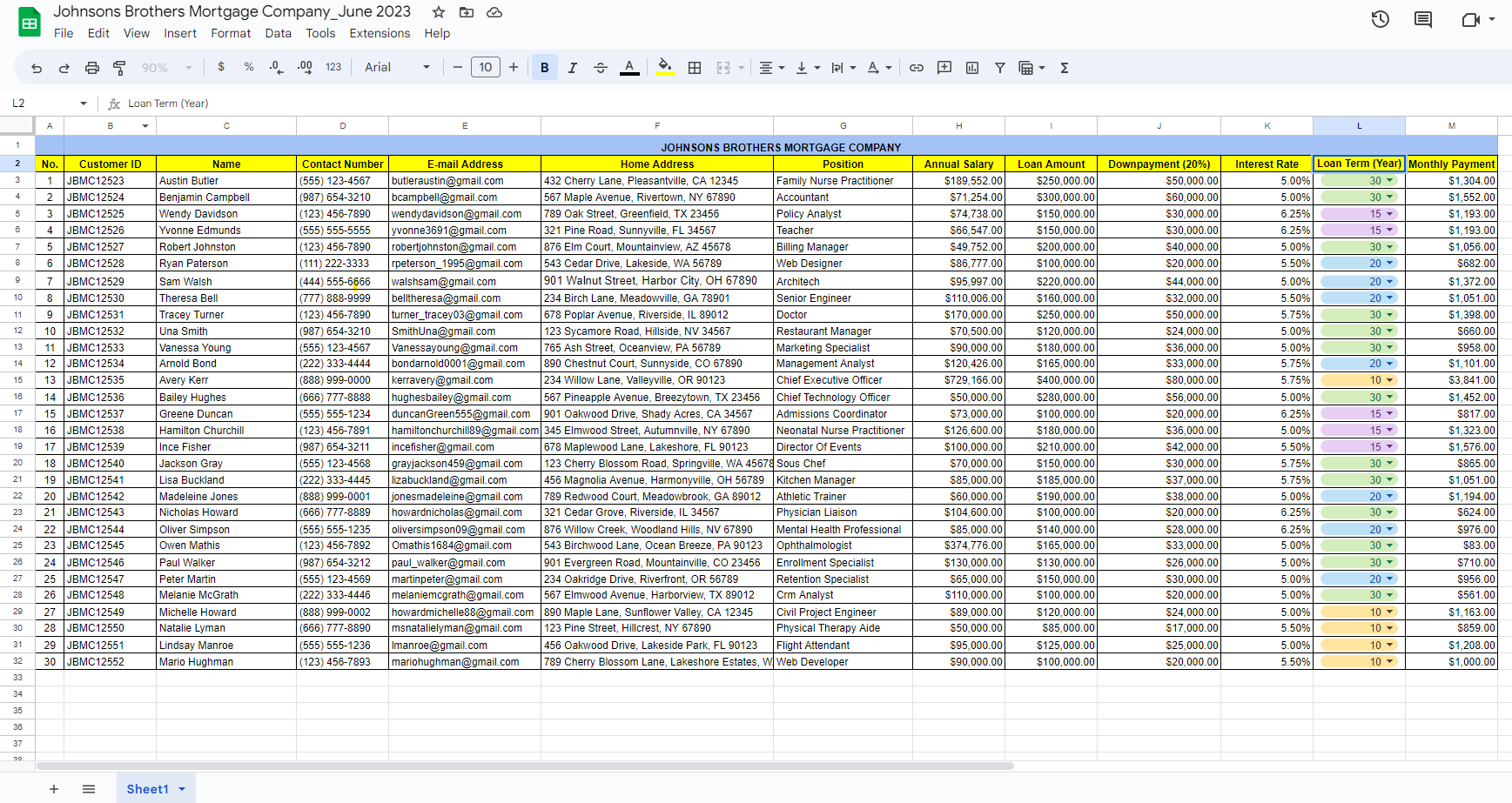Click the insert link icon
The height and width of the screenshot is (803, 1512).
[x=917, y=68]
